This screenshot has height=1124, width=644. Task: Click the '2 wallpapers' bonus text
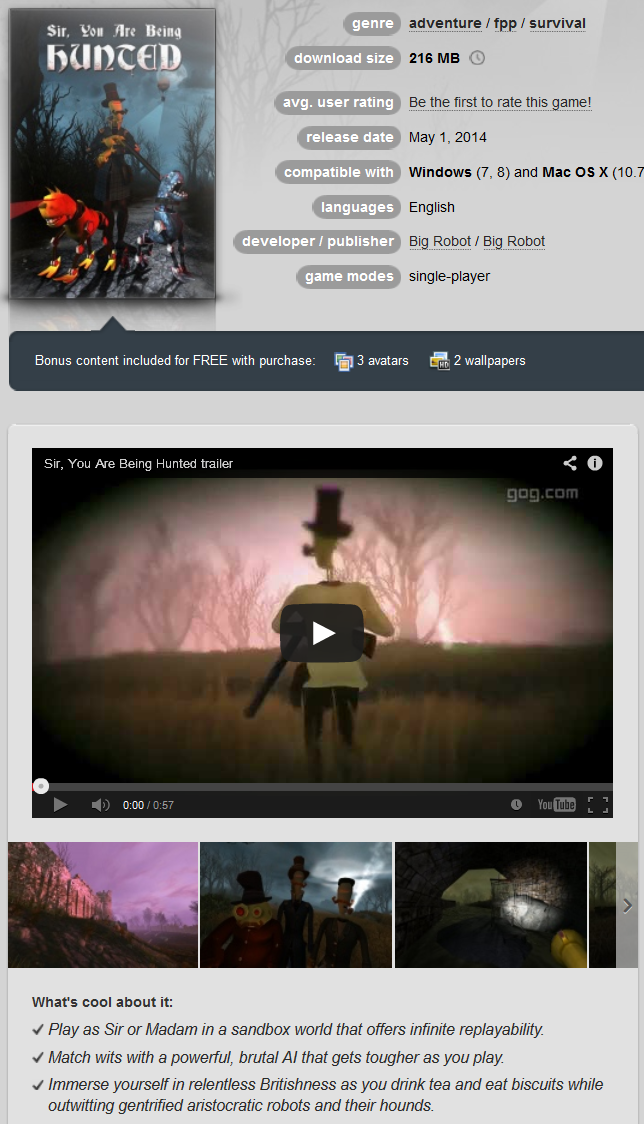[490, 361]
